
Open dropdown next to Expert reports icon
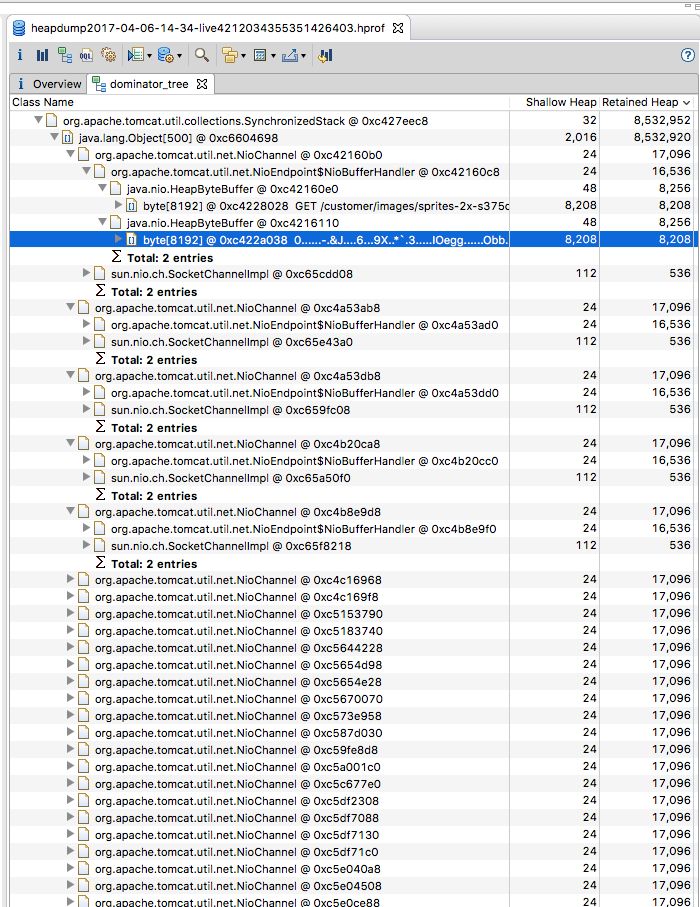pyautogui.click(x=149, y=56)
